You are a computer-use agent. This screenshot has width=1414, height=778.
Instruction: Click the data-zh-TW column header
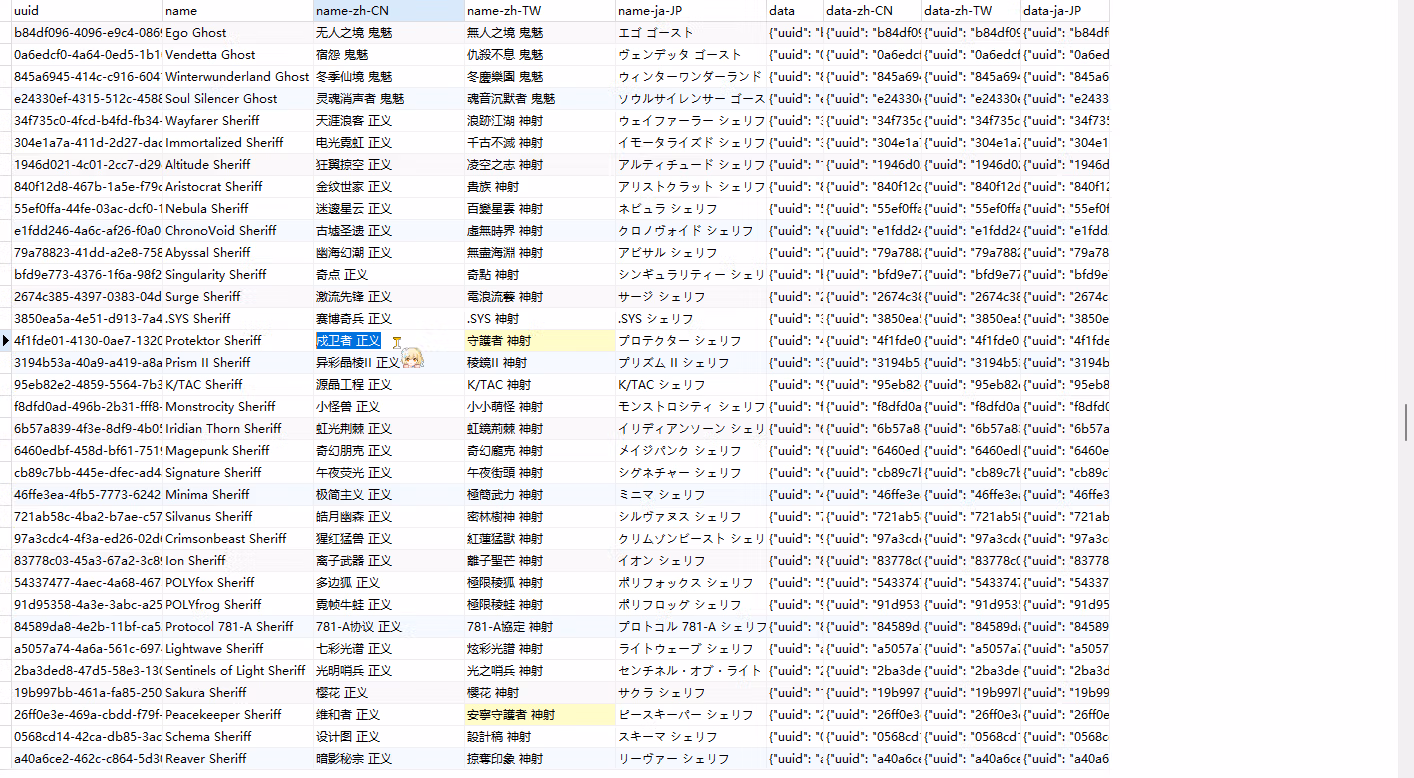tap(971, 11)
